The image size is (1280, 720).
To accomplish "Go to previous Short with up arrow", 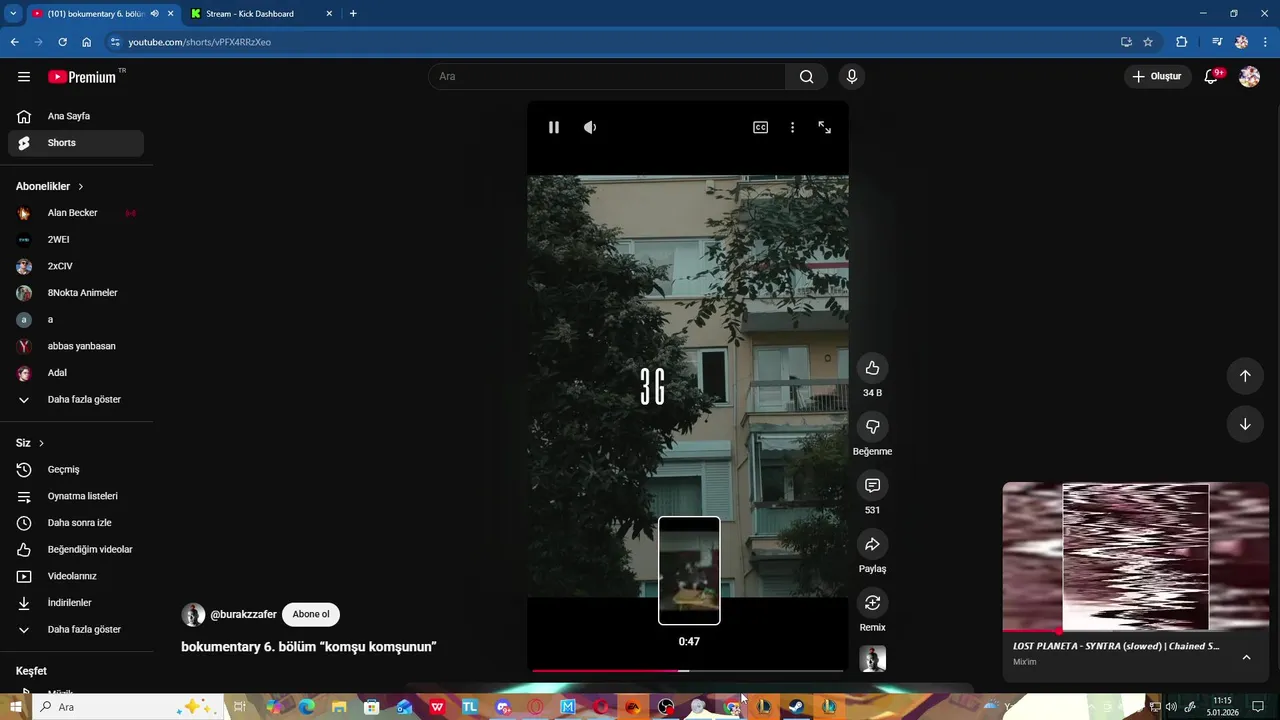I will [1245, 376].
